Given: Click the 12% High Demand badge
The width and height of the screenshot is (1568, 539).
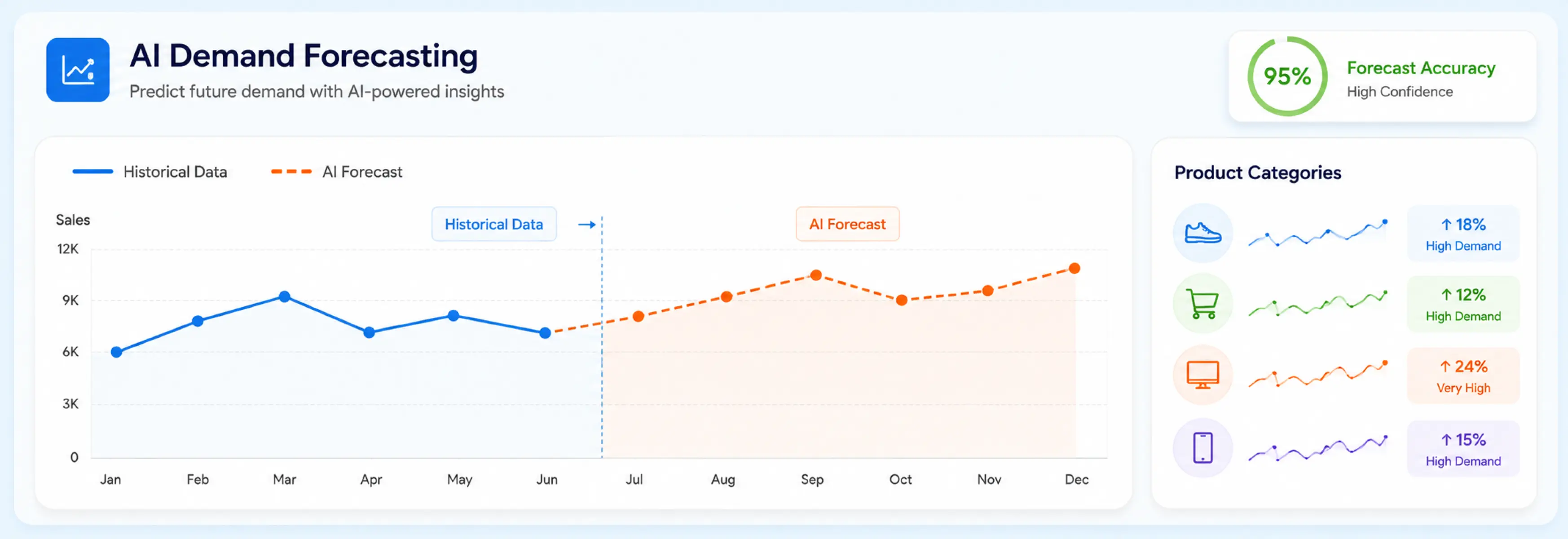Looking at the screenshot, I should [1463, 305].
